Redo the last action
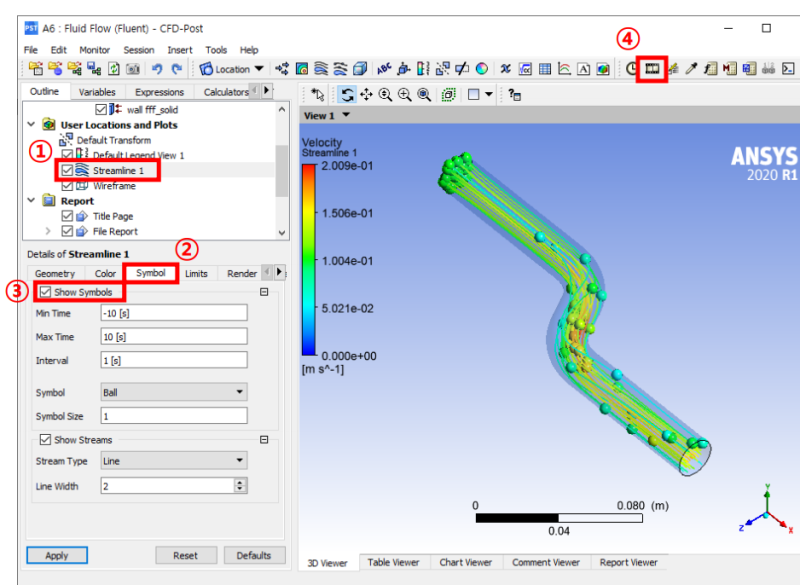 pyautogui.click(x=177, y=68)
